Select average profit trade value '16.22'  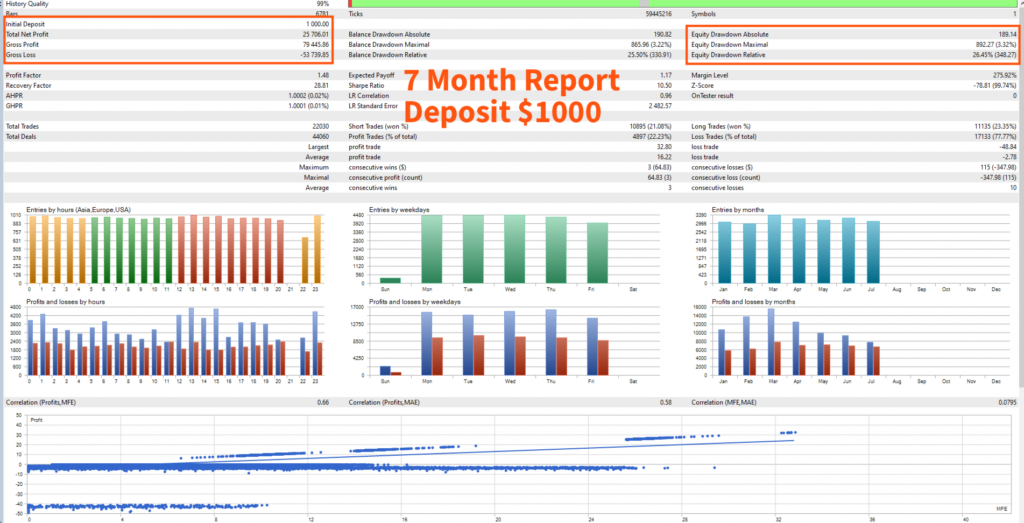click(x=665, y=157)
